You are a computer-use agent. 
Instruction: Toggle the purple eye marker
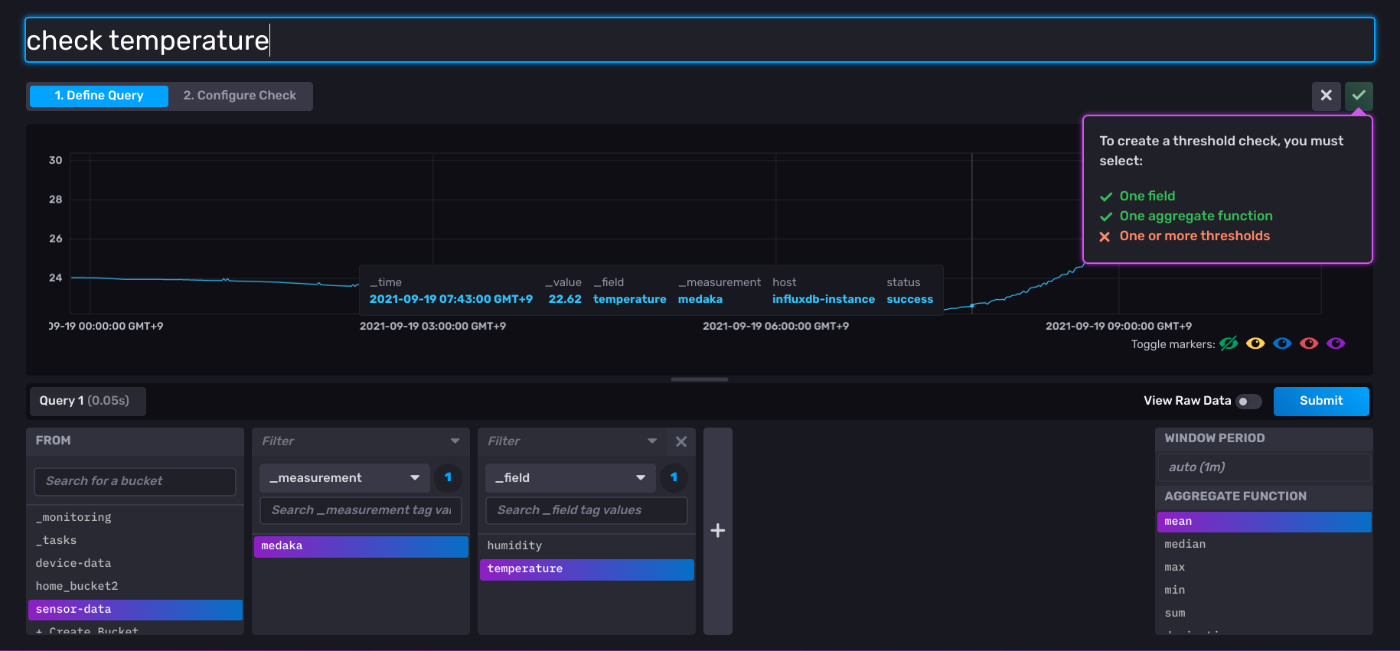[x=1336, y=344]
